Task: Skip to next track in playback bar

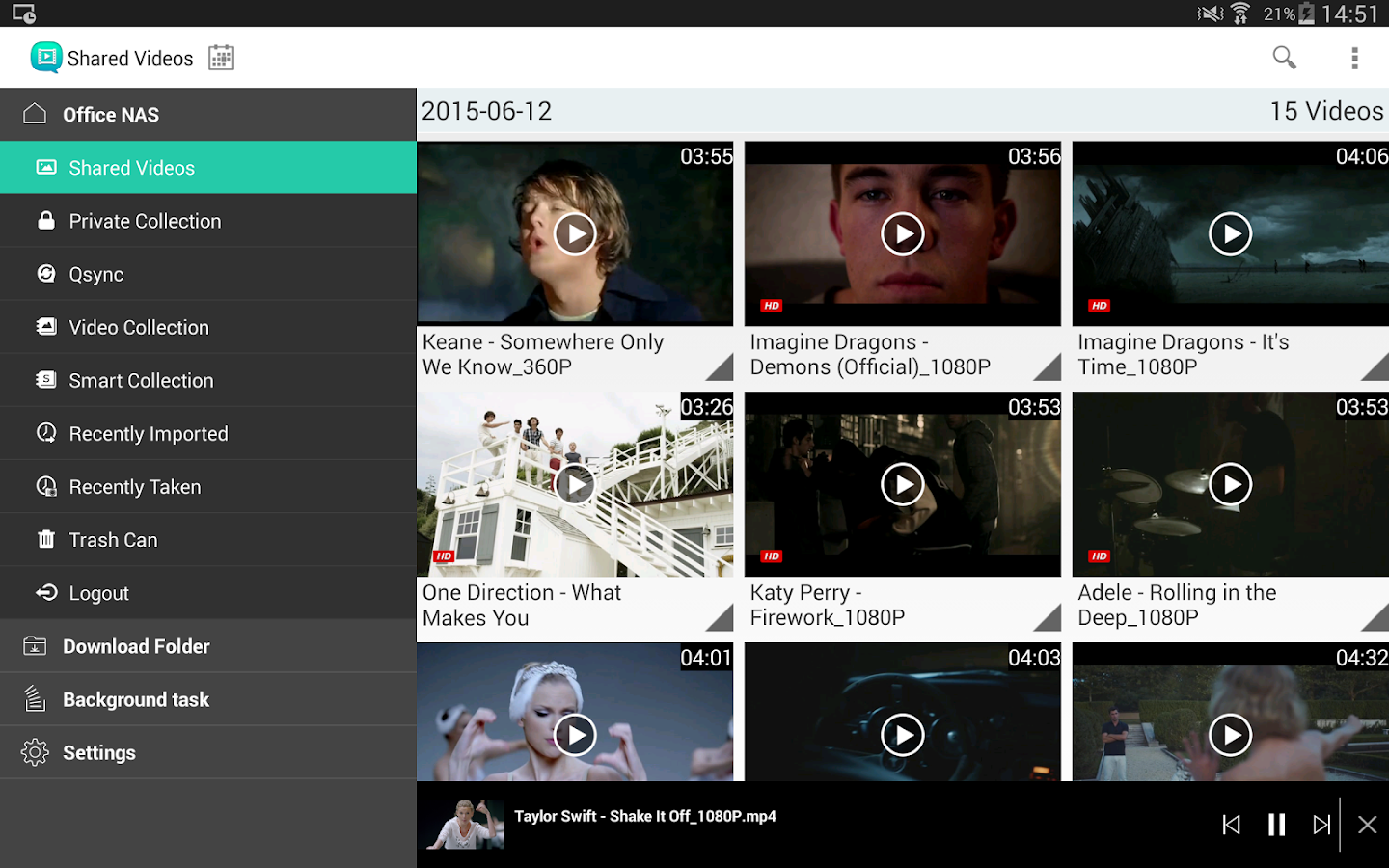Action: click(1321, 825)
